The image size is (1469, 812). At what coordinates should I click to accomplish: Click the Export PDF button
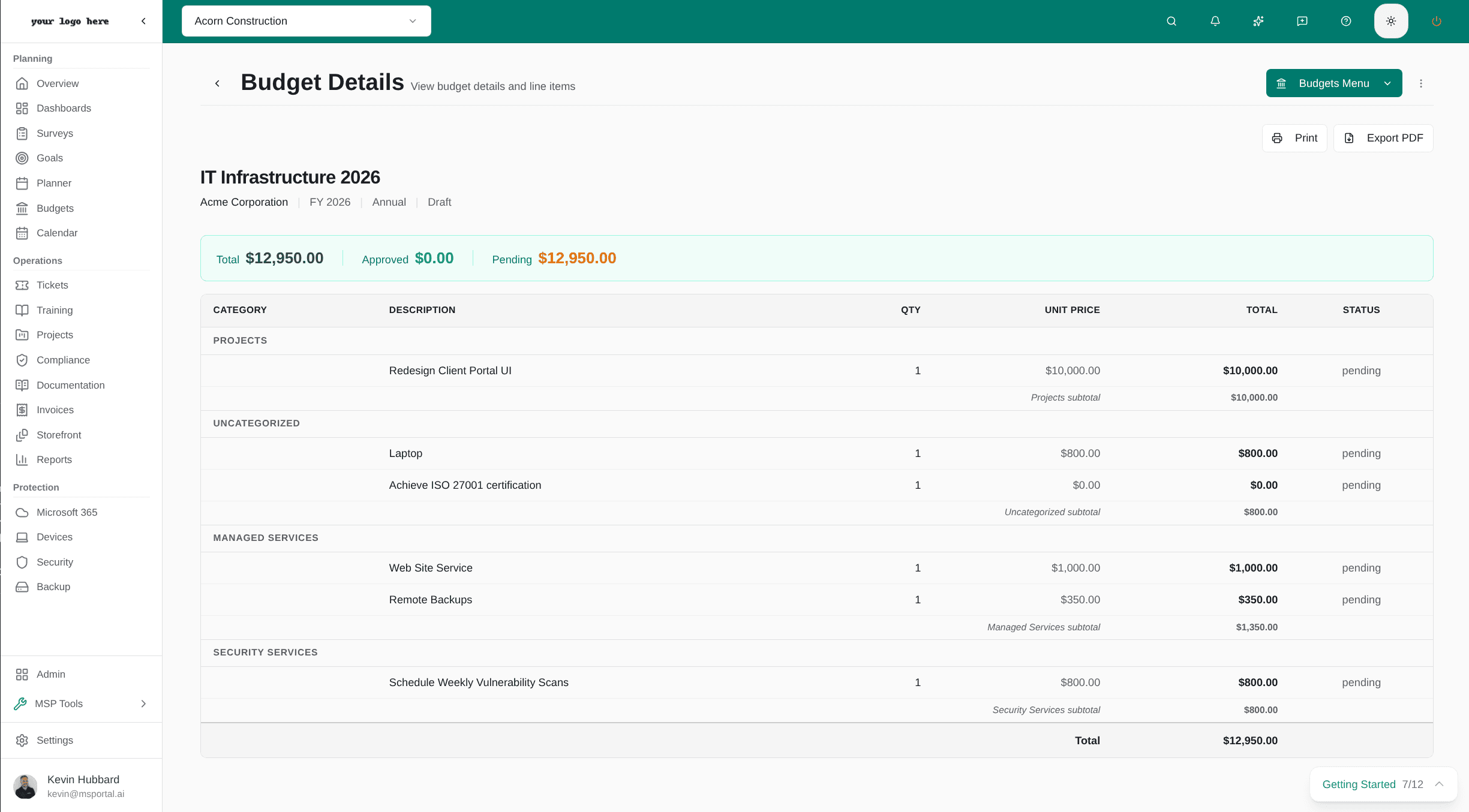(x=1383, y=138)
